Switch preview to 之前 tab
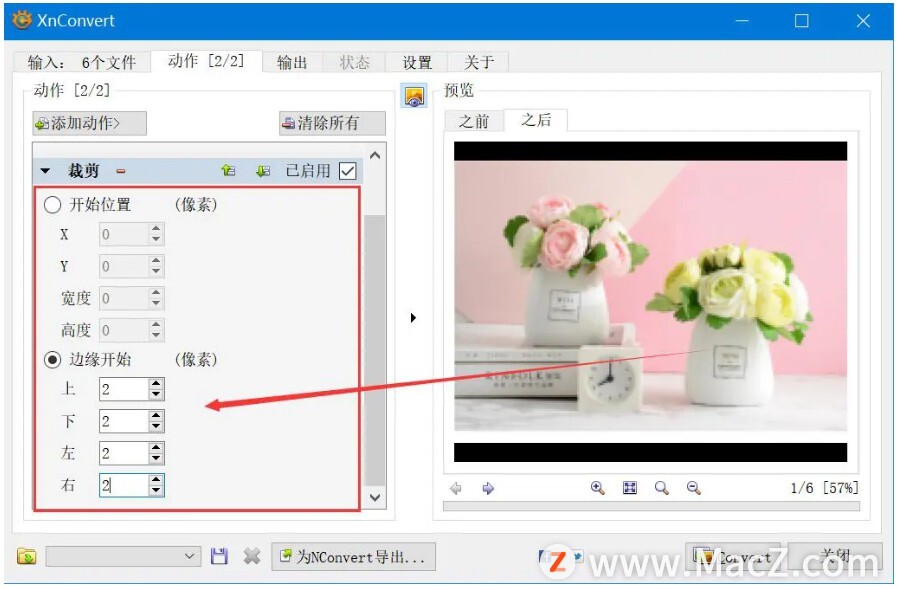Image resolution: width=898 pixels, height=589 pixels. pos(474,121)
